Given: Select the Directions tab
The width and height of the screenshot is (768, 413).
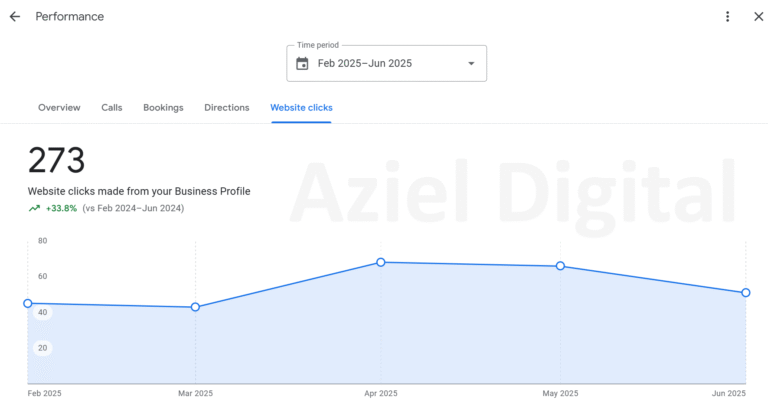Looking at the screenshot, I should [227, 107].
